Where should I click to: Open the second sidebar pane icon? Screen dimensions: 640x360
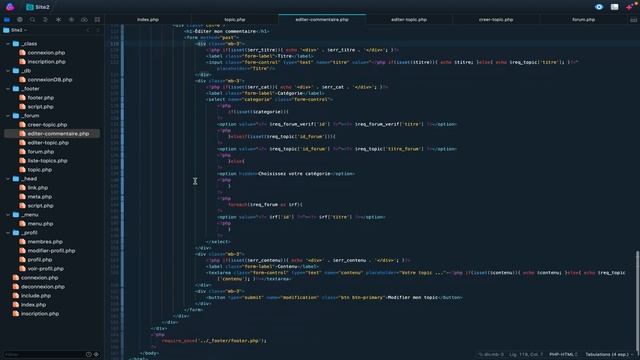20,20
